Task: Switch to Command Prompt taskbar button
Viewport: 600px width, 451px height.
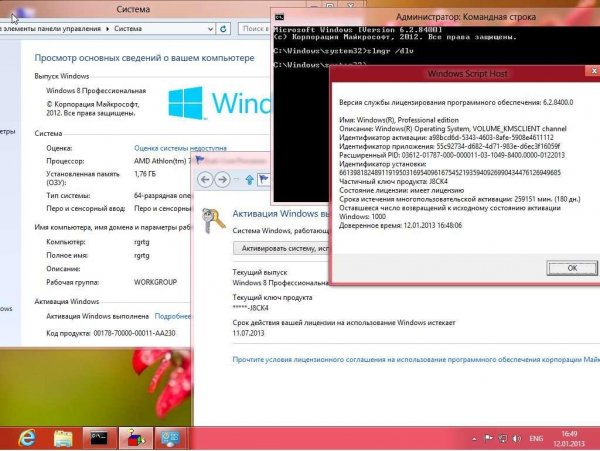Action: tap(99, 438)
